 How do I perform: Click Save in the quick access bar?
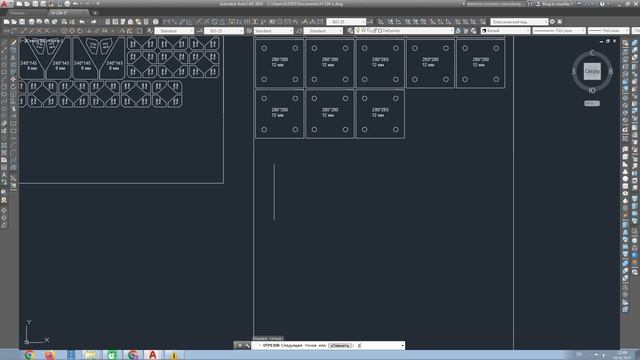click(x=35, y=4)
